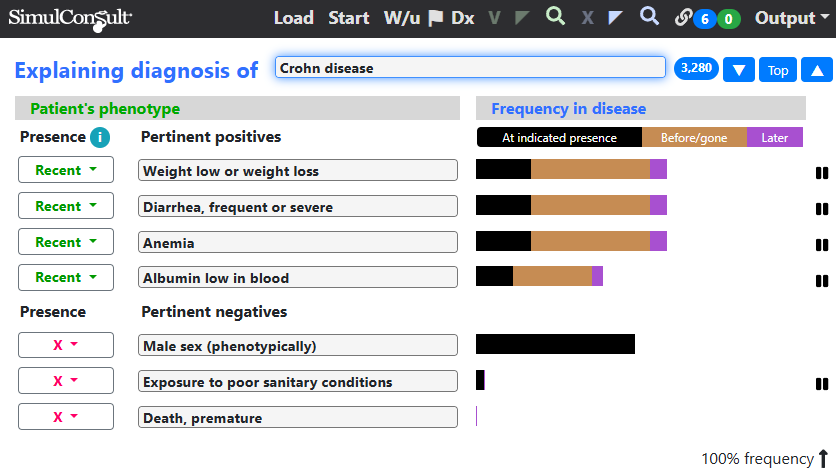Open Recent dropdown for Diarrhea row
Image resolution: width=836 pixels, height=472 pixels.
click(66, 206)
